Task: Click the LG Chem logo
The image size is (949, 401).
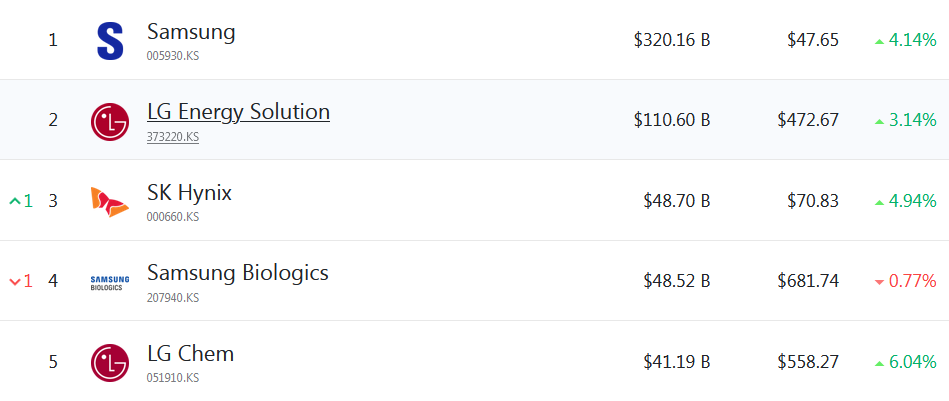Action: pyautogui.click(x=109, y=362)
